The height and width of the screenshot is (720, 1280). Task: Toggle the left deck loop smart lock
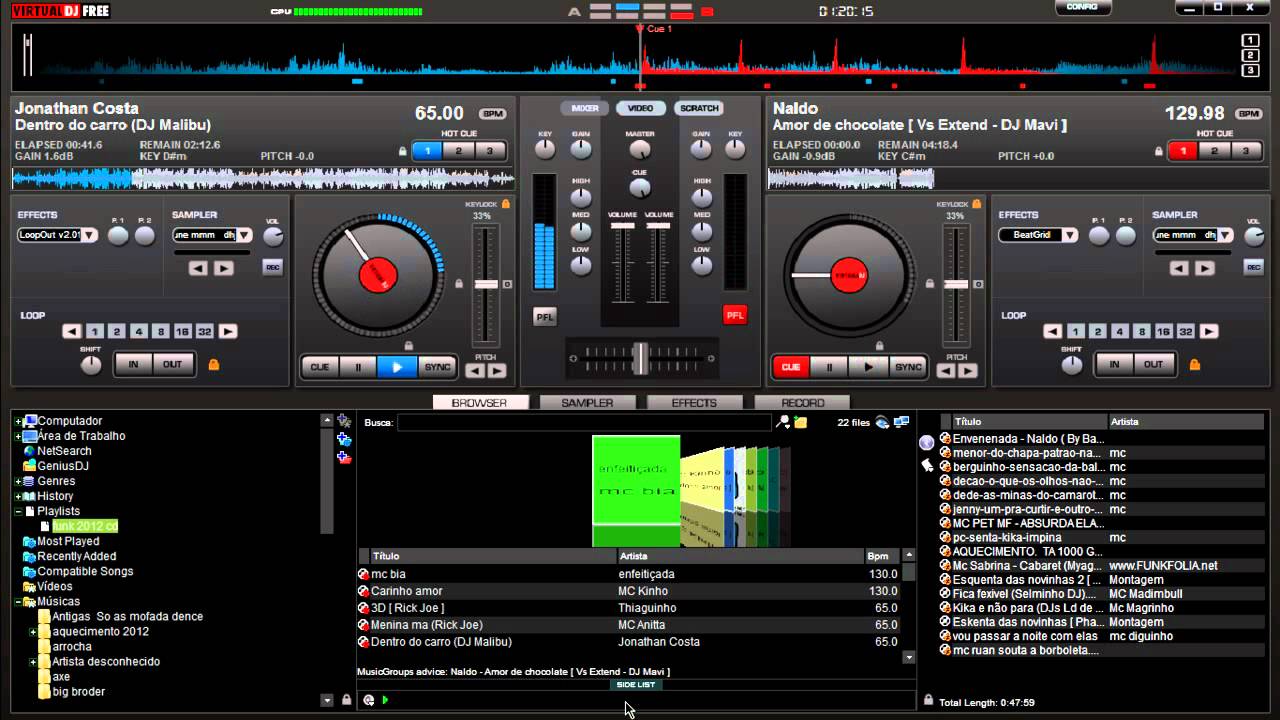pyautogui.click(x=213, y=365)
